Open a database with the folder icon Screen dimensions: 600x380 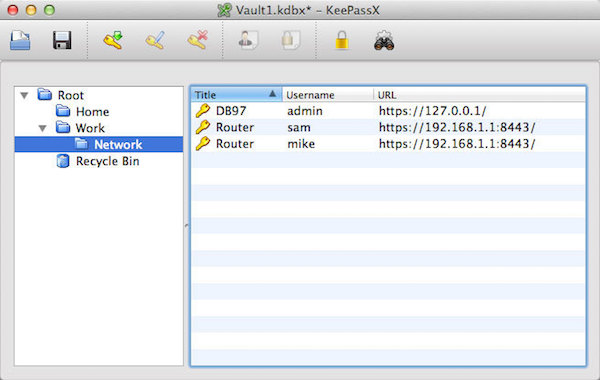[x=20, y=40]
